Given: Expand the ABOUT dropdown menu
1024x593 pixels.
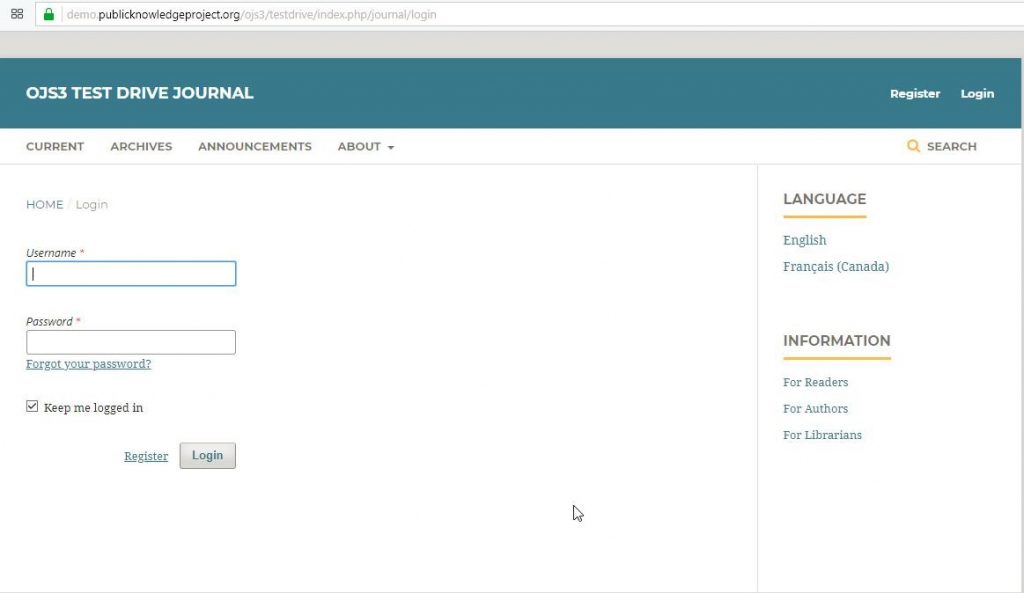Looking at the screenshot, I should (x=364, y=146).
